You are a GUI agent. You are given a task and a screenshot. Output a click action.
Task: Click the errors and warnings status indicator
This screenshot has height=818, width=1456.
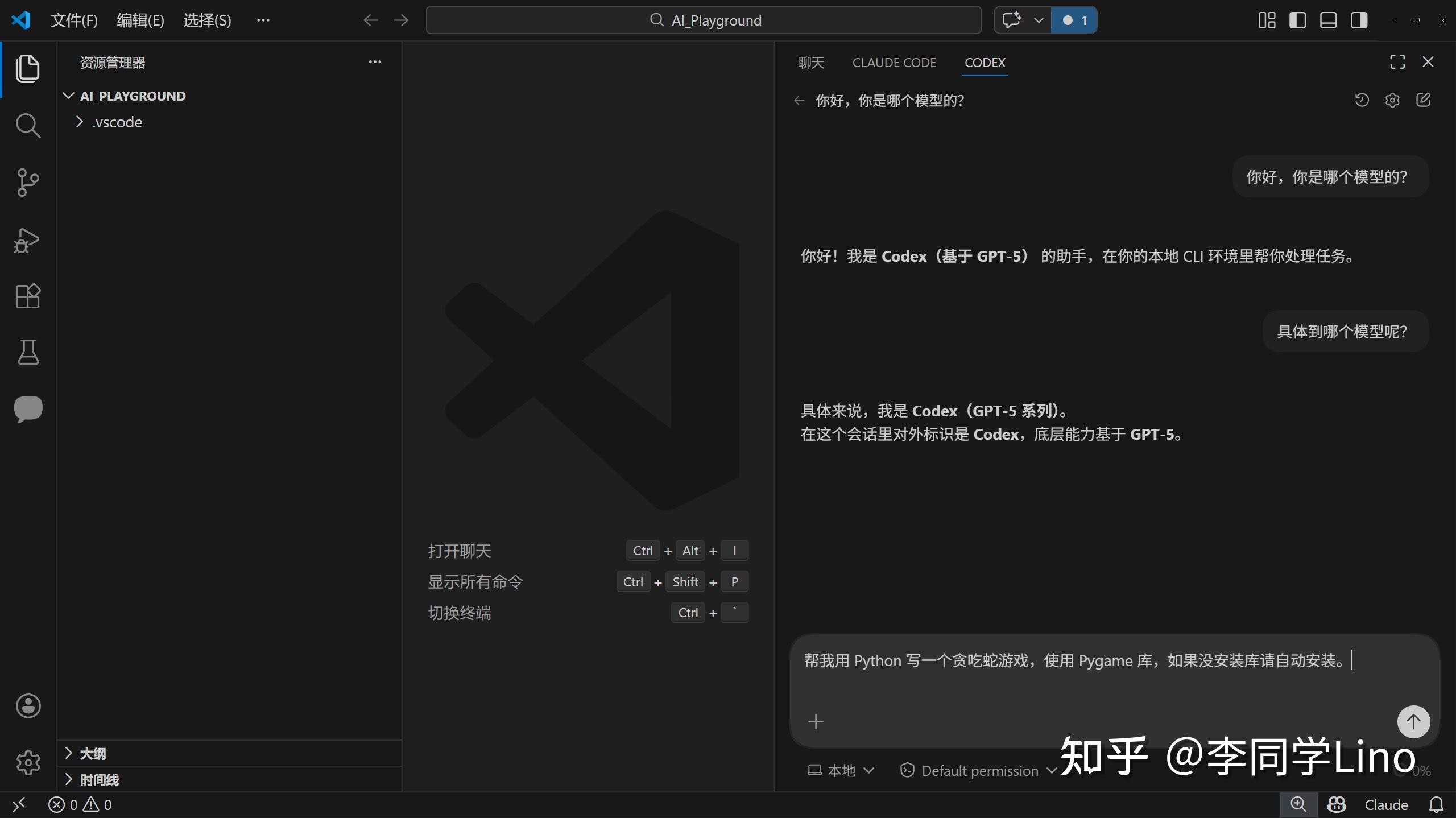tap(80, 805)
